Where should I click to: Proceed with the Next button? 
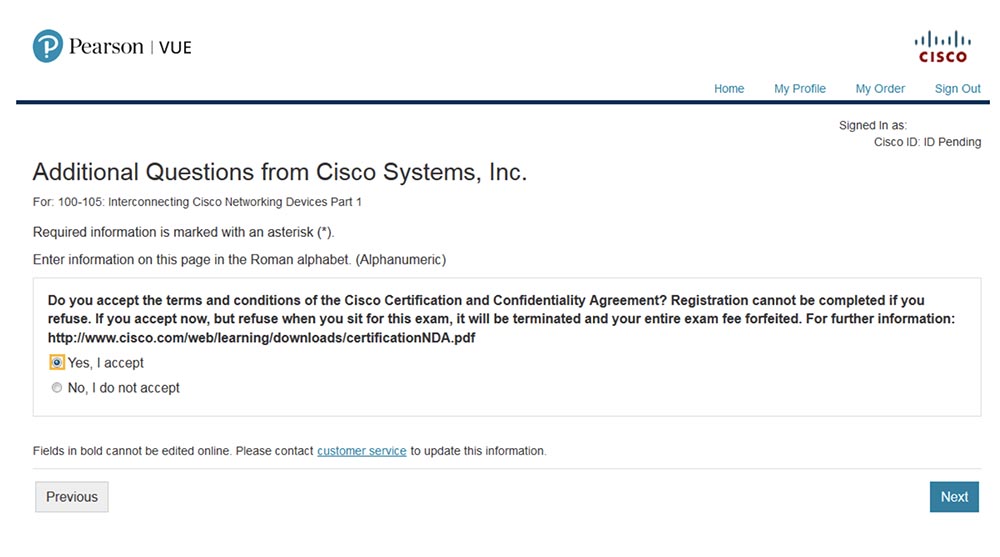click(954, 496)
